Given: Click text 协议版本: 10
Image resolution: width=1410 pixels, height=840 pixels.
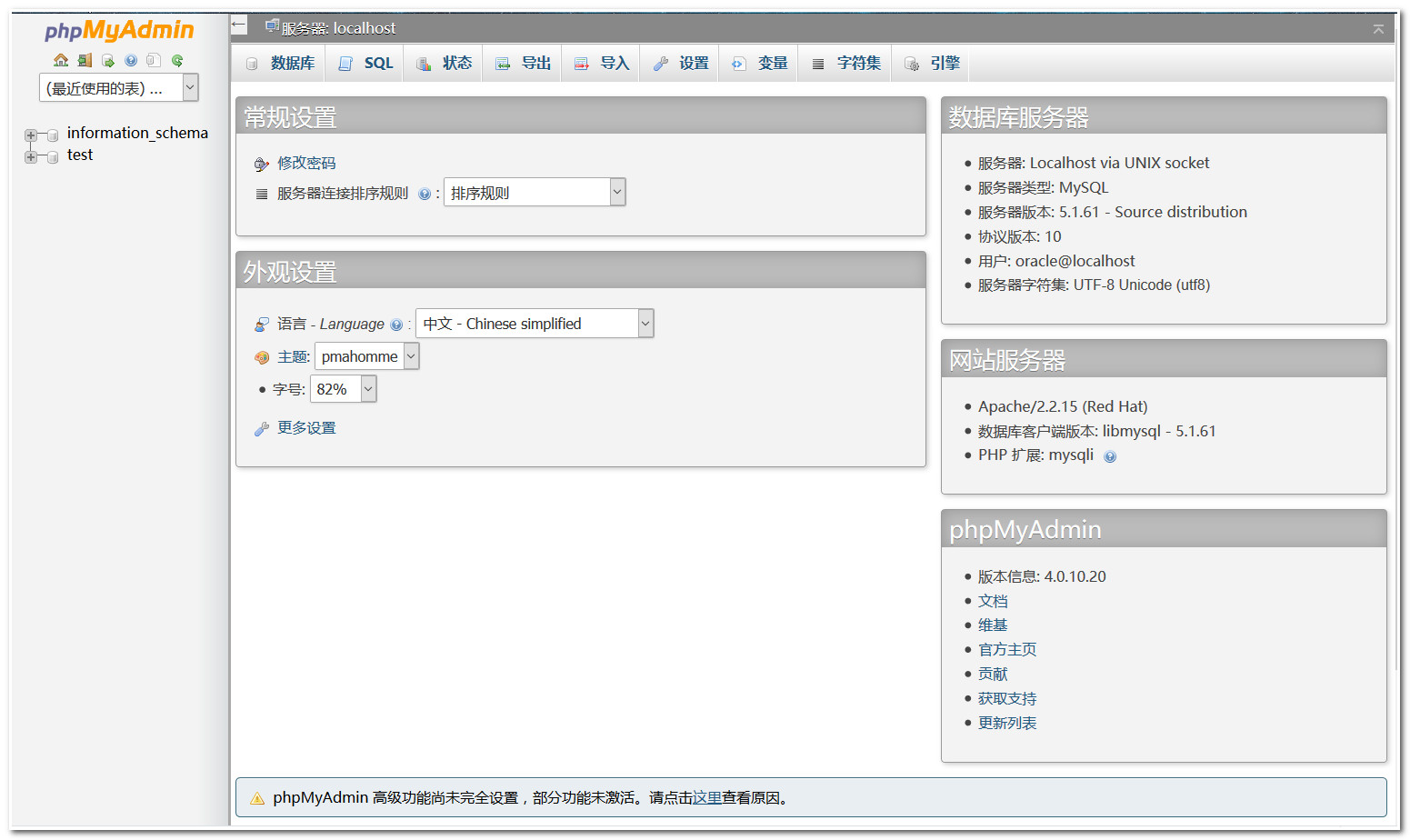Looking at the screenshot, I should (x=1019, y=236).
